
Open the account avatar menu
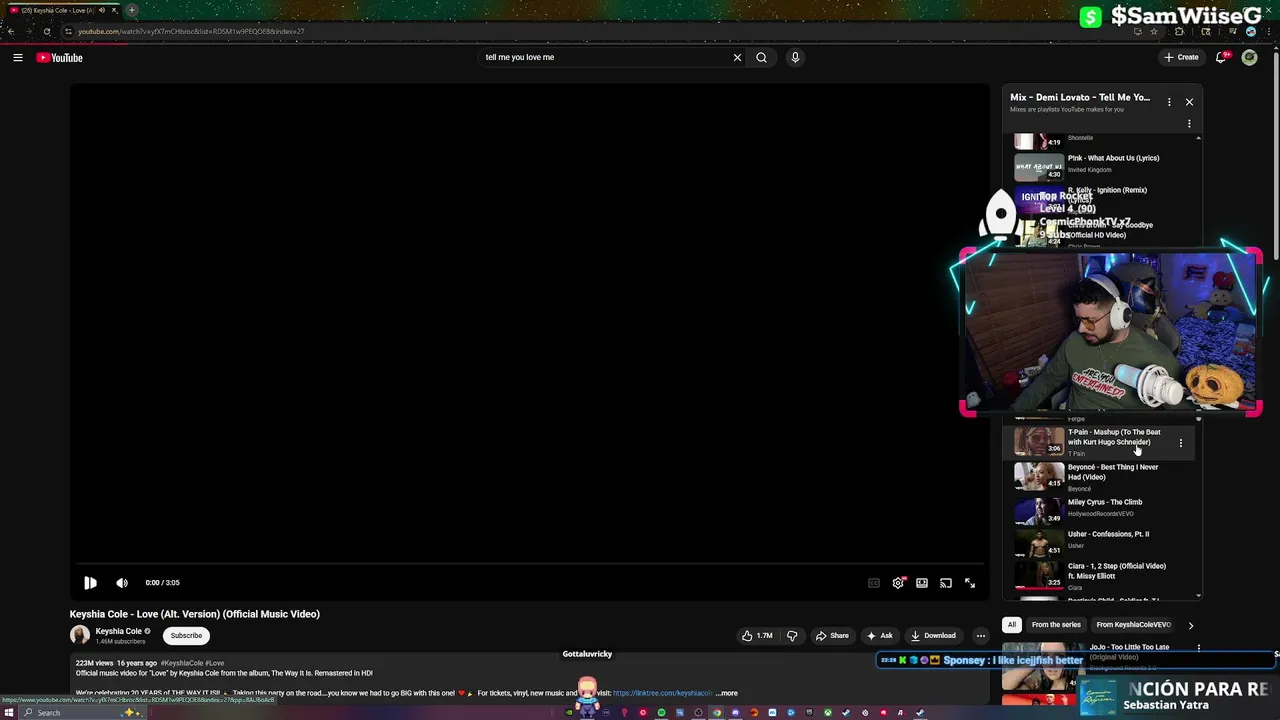[x=1249, y=57]
